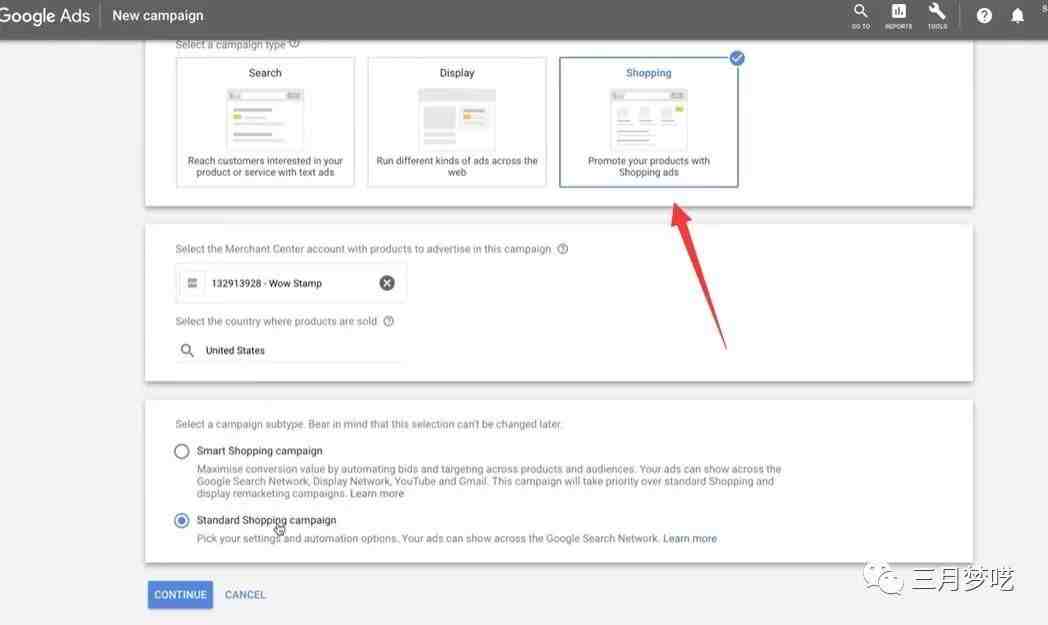
Task: Click the Select a campaign subtype text
Action: point(368,424)
